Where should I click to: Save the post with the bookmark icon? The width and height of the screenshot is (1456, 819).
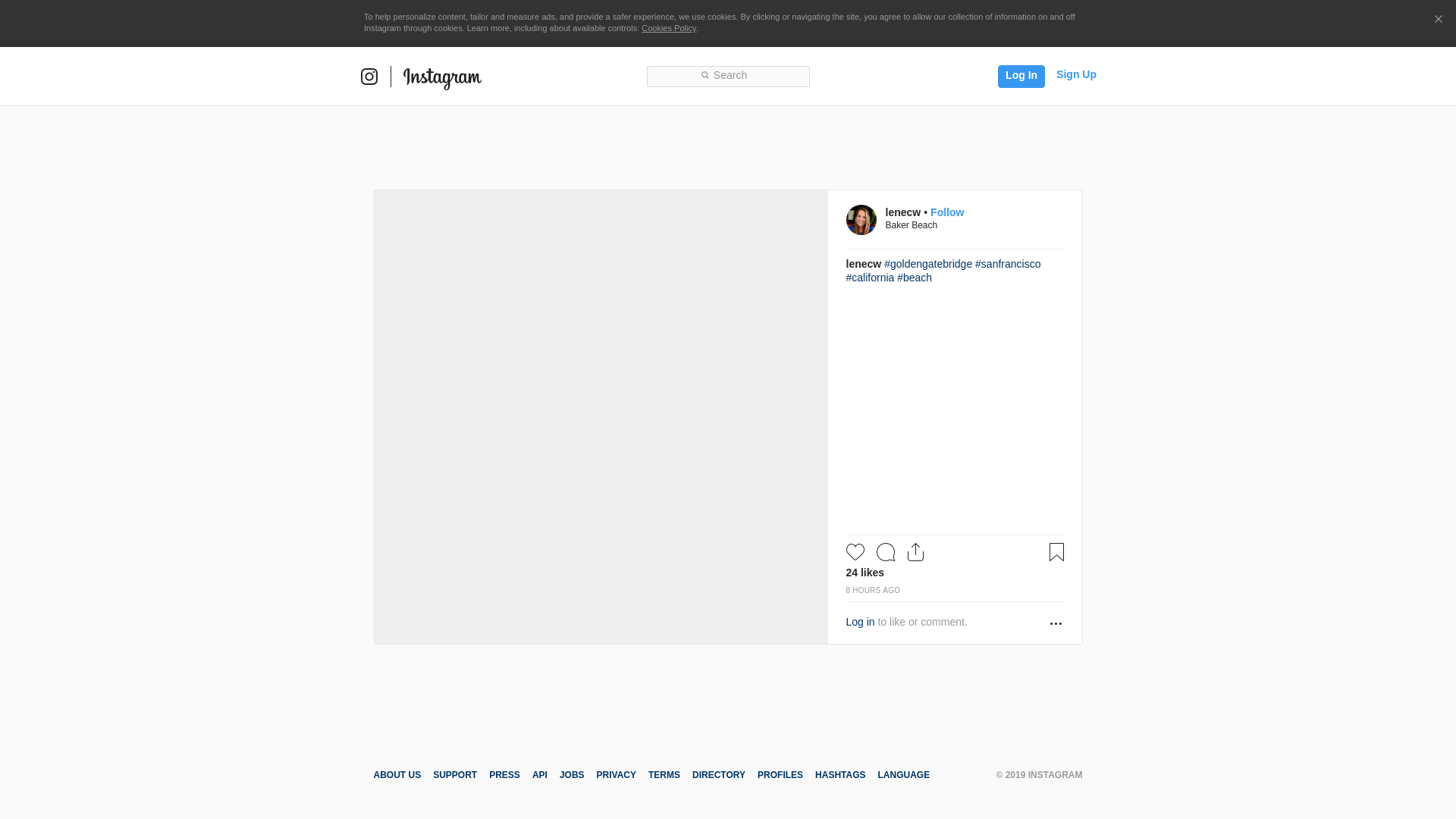1056,552
